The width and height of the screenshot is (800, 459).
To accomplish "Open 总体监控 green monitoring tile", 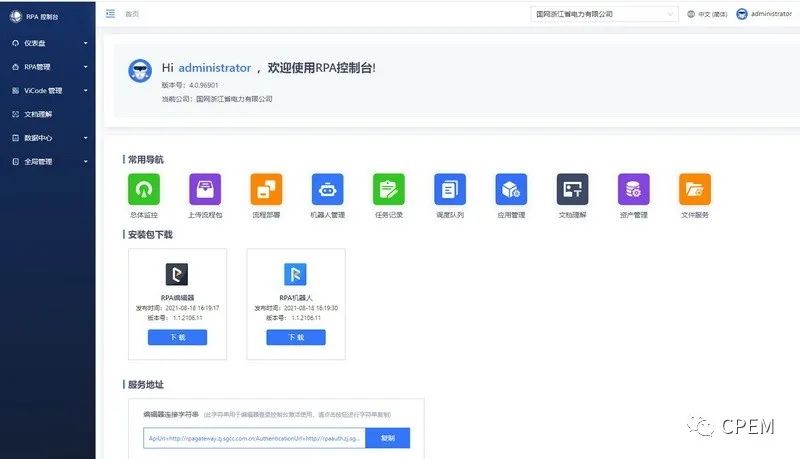I will pos(144,189).
